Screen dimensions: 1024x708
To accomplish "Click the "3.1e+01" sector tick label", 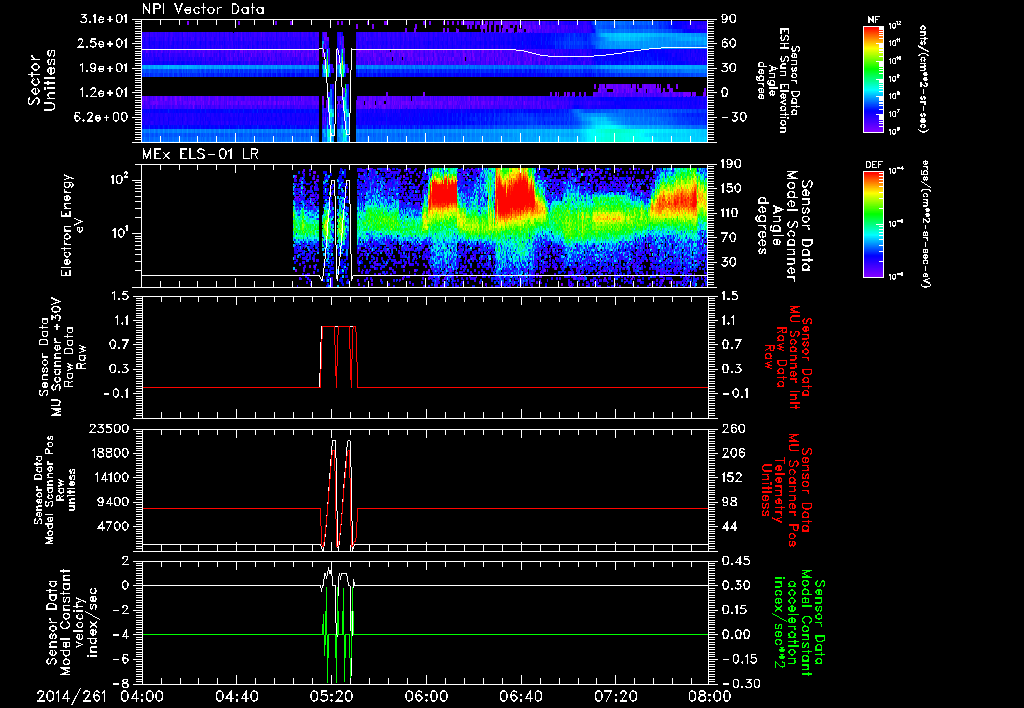I will coord(104,19).
